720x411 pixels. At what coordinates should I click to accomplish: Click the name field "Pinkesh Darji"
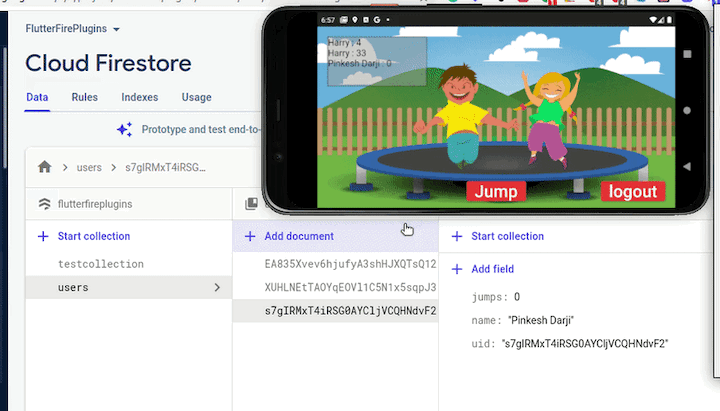[541, 321]
